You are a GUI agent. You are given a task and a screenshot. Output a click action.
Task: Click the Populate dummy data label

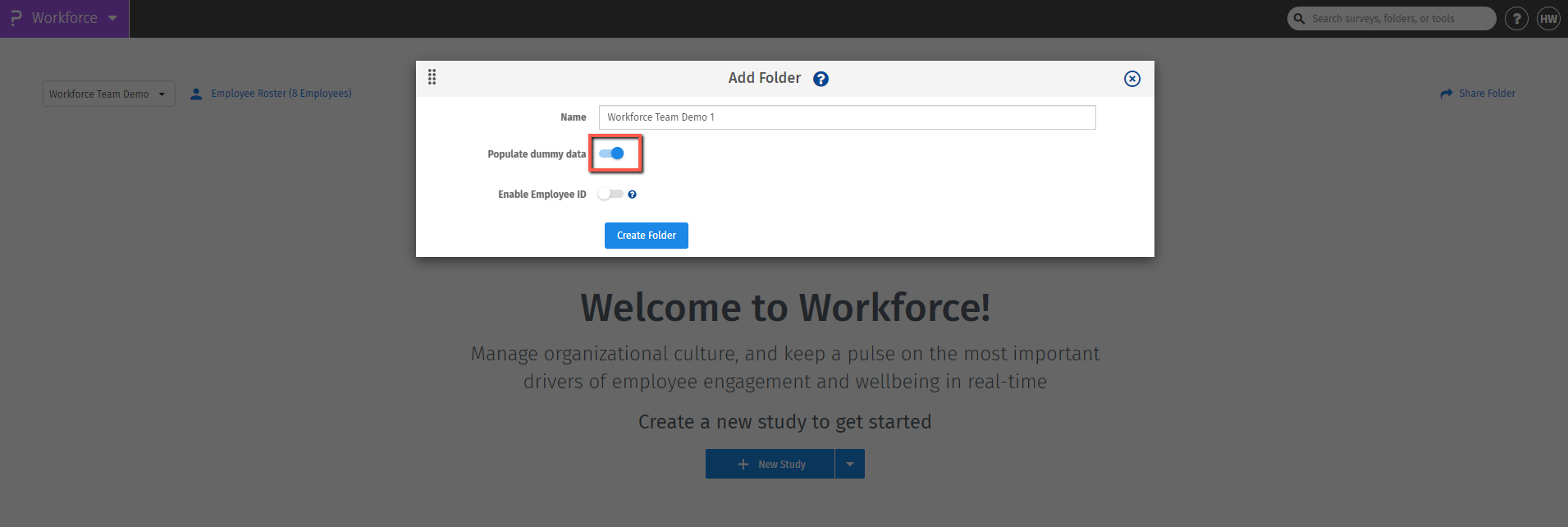click(537, 154)
